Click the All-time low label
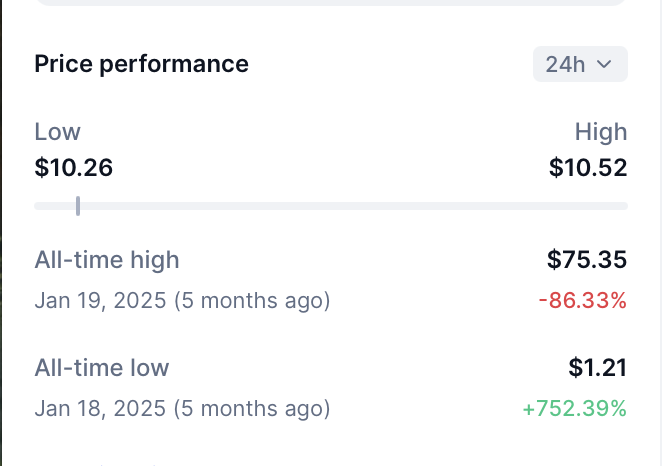 102,368
